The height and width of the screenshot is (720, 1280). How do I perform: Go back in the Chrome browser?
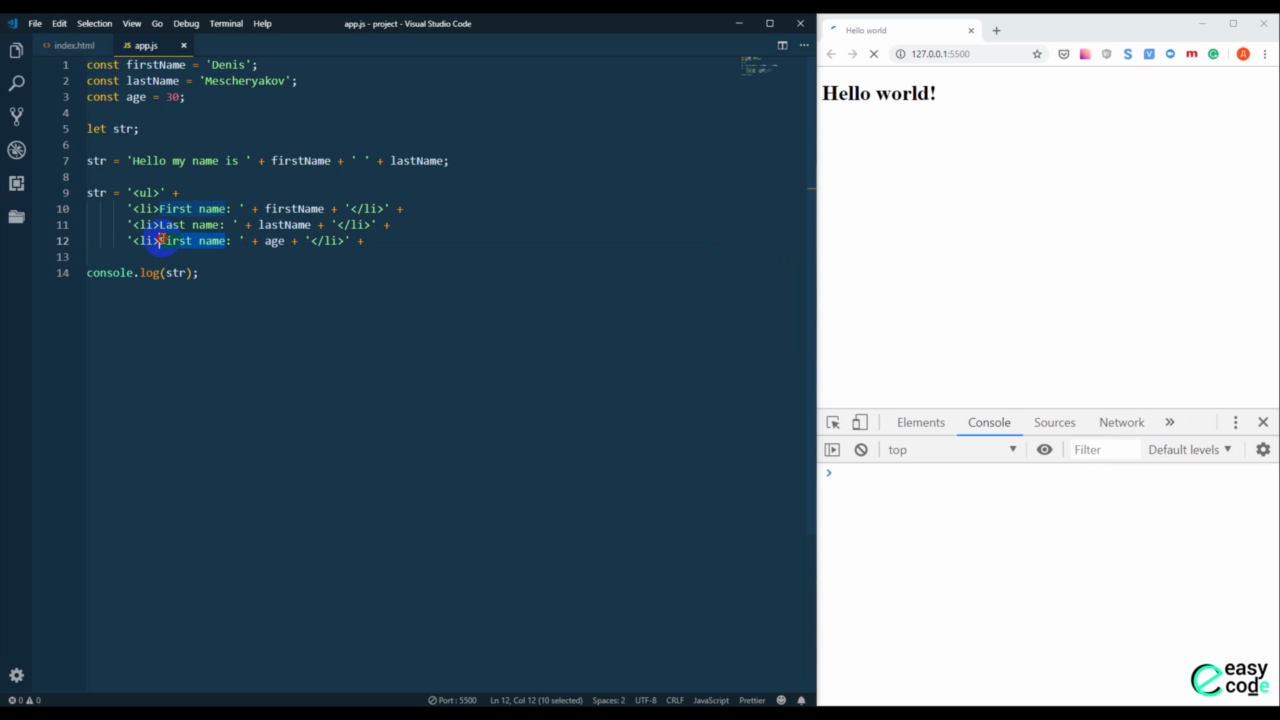point(831,54)
